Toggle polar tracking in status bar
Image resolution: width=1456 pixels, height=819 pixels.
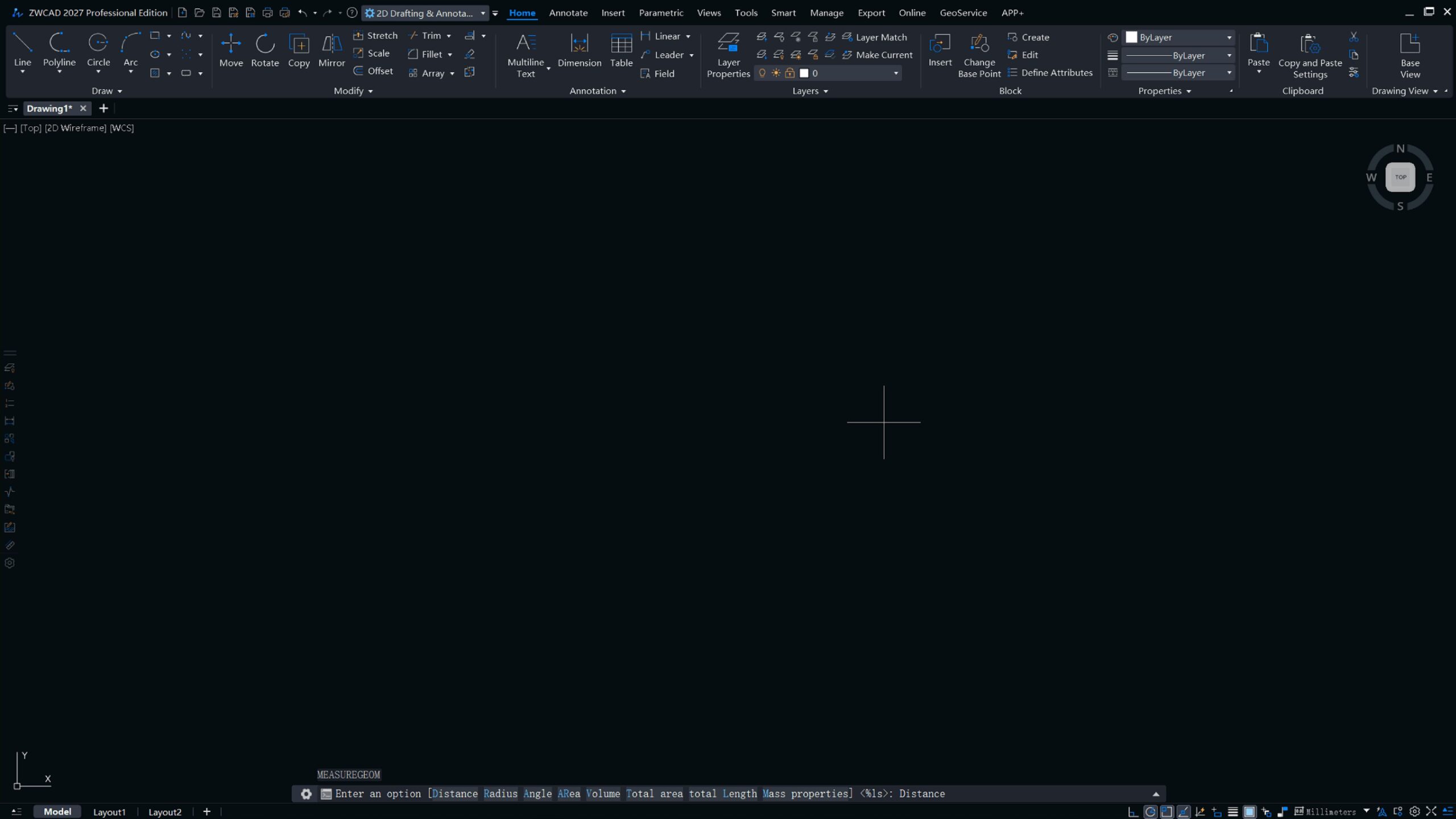pyautogui.click(x=1150, y=812)
